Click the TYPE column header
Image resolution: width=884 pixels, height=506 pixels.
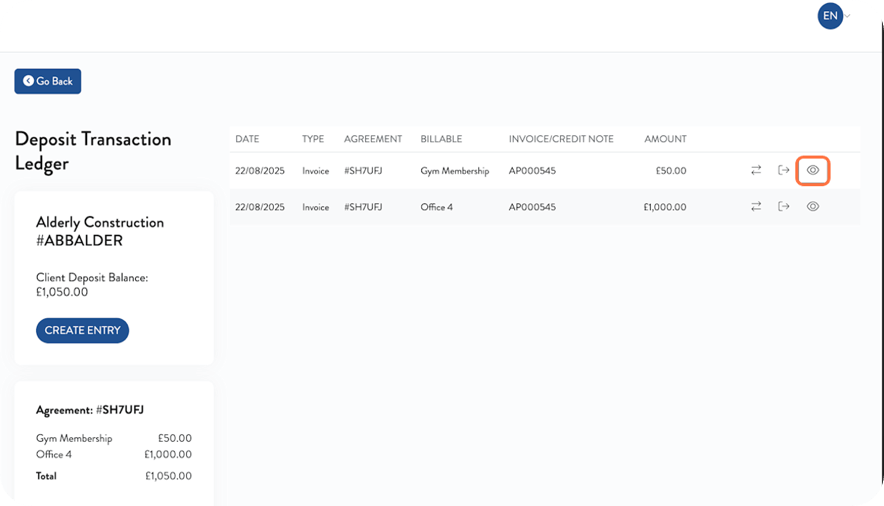(313, 139)
